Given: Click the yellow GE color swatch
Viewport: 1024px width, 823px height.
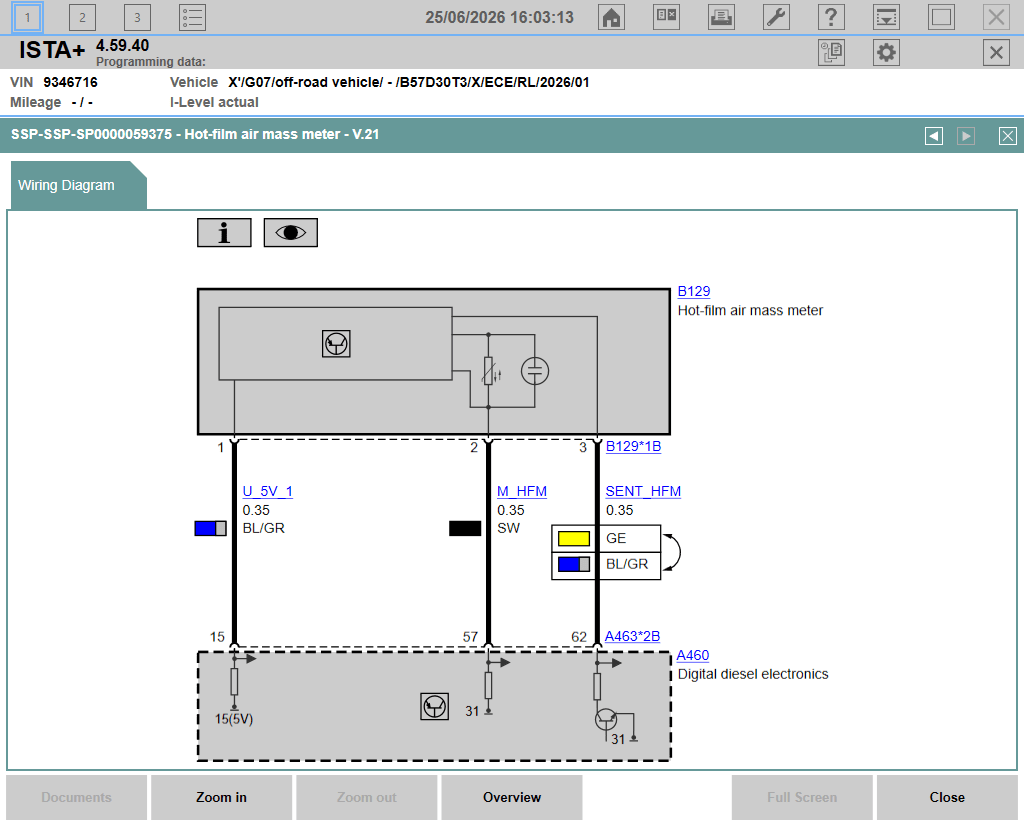Looking at the screenshot, I should click(574, 538).
